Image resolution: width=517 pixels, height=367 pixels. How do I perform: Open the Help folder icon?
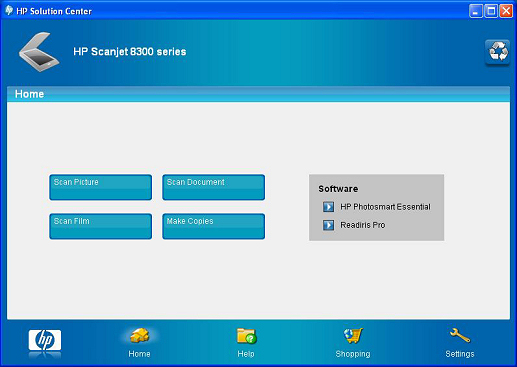pos(246,336)
